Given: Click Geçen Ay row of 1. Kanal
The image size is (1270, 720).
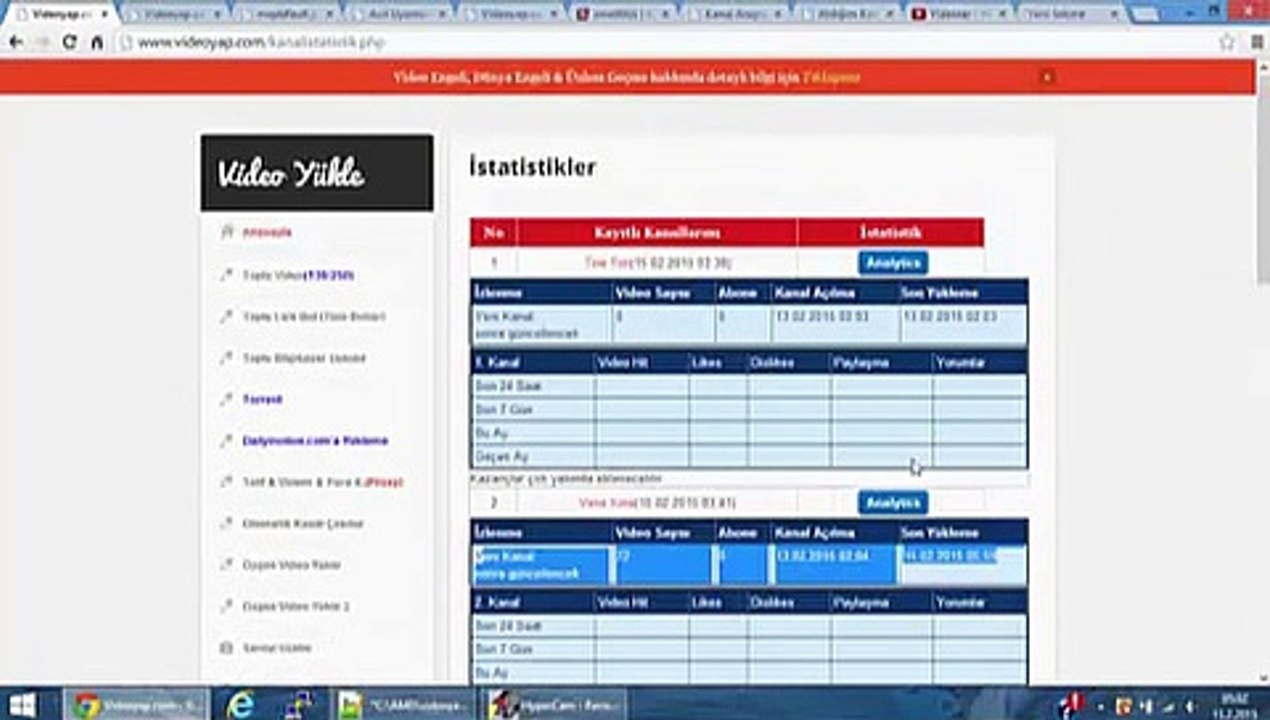Looking at the screenshot, I should (x=749, y=455).
